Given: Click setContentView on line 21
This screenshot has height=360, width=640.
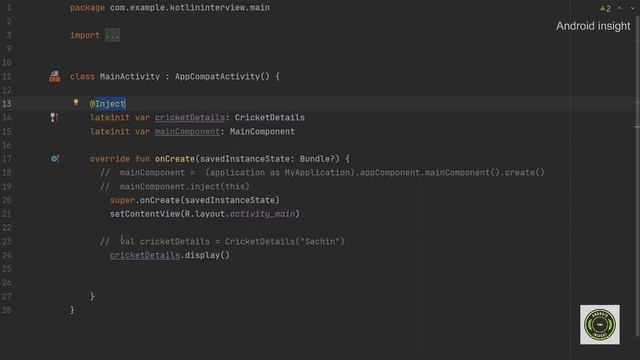Looking at the screenshot, I should (145, 214).
